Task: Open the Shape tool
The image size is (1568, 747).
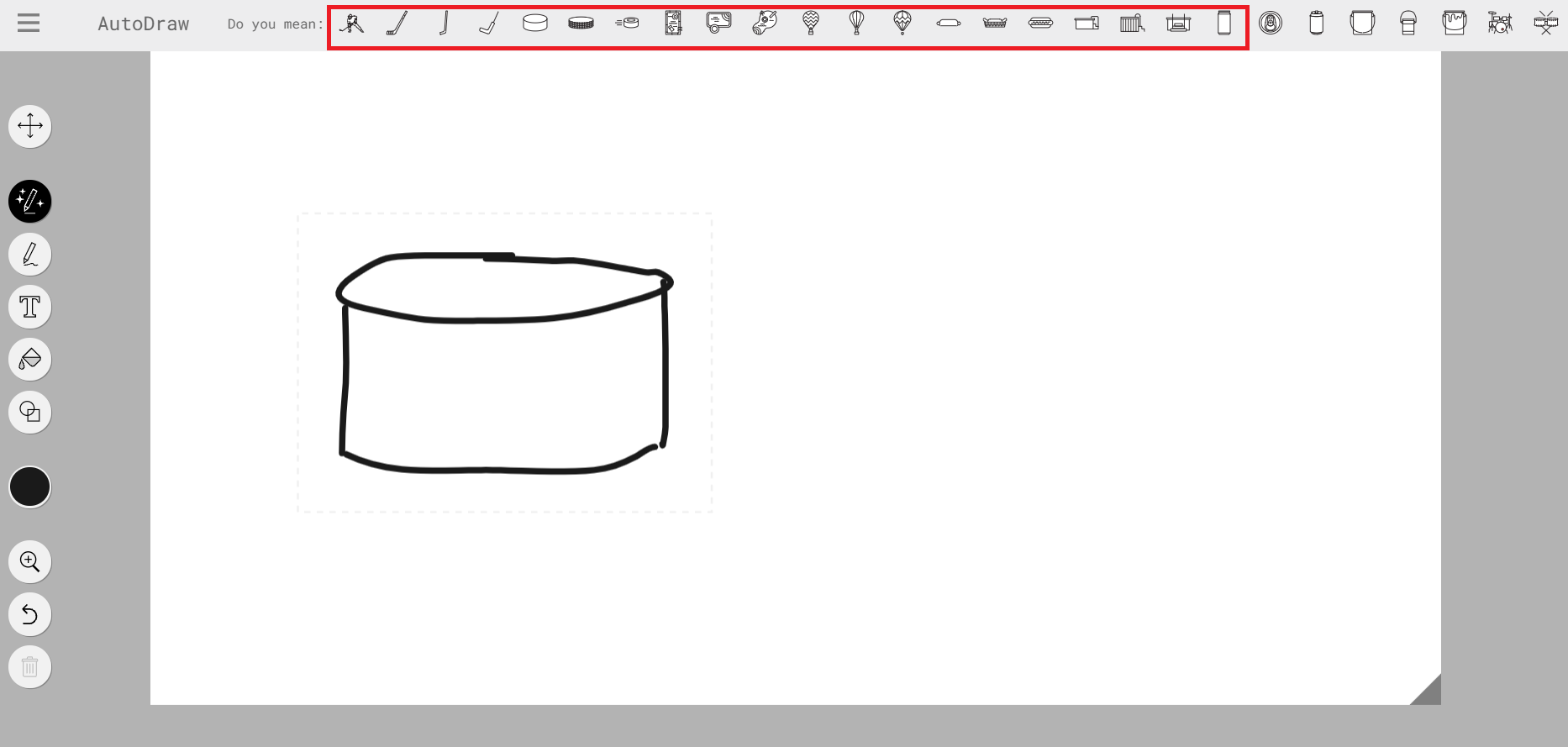Action: tap(30, 412)
